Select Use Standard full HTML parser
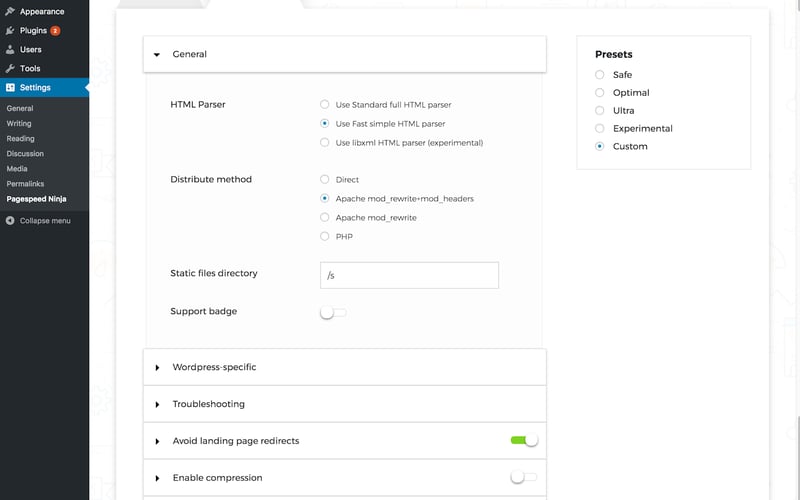 click(x=324, y=104)
